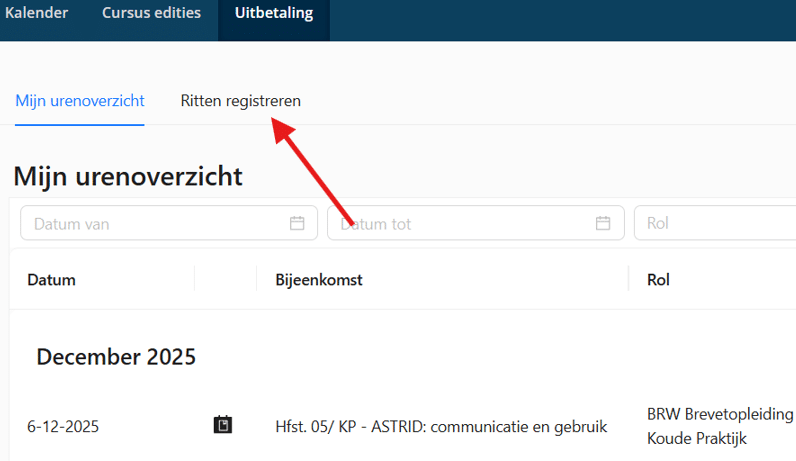Open Hfst. 05/ KP - ASTRID session
The image size is (796, 461).
coord(441,426)
